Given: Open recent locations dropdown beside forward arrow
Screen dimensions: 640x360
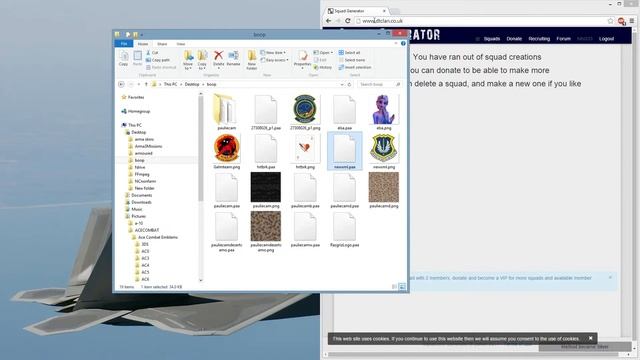Looking at the screenshot, I should click(x=139, y=84).
